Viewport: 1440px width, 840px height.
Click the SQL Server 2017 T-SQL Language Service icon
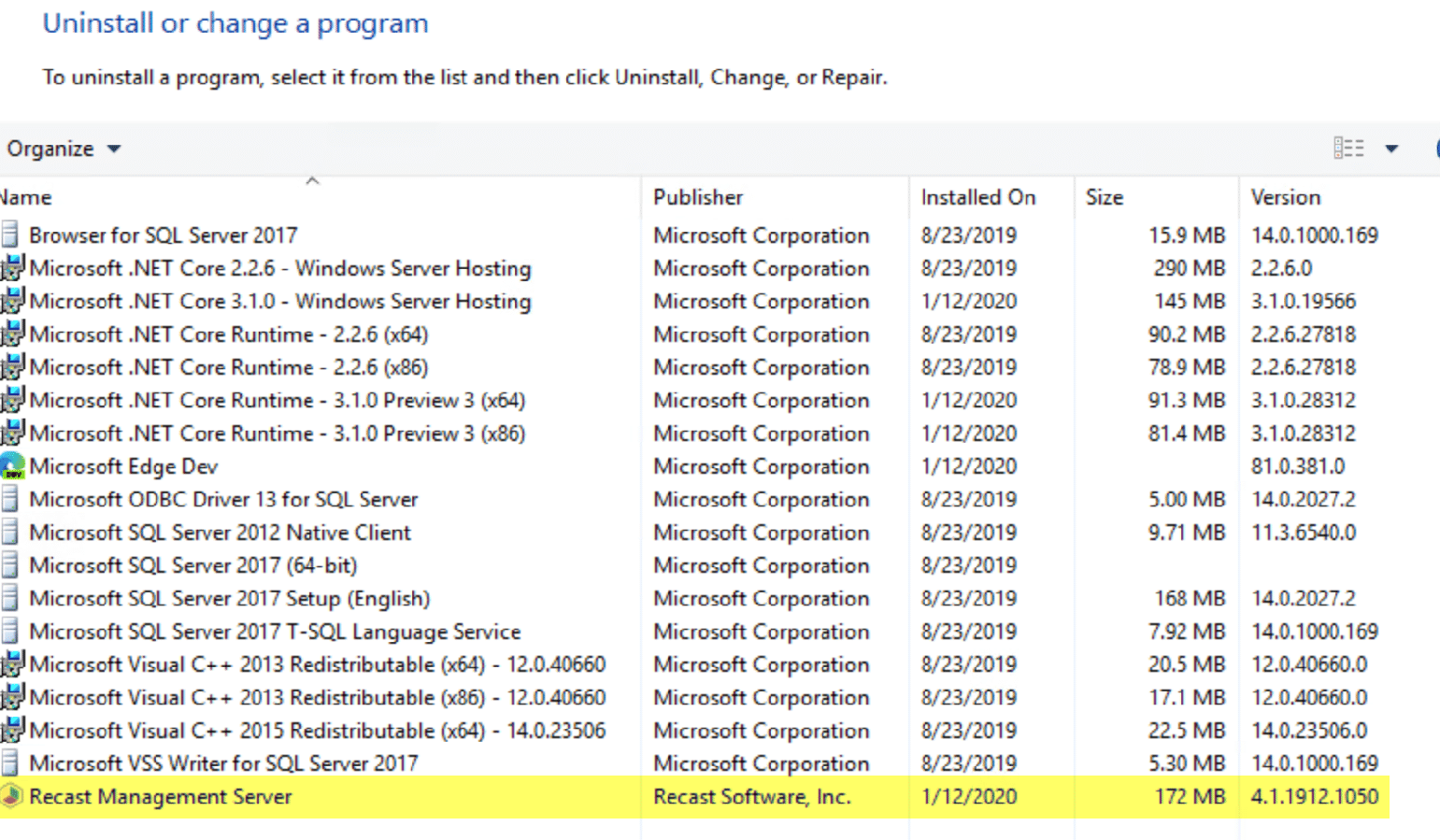pyautogui.click(x=10, y=631)
